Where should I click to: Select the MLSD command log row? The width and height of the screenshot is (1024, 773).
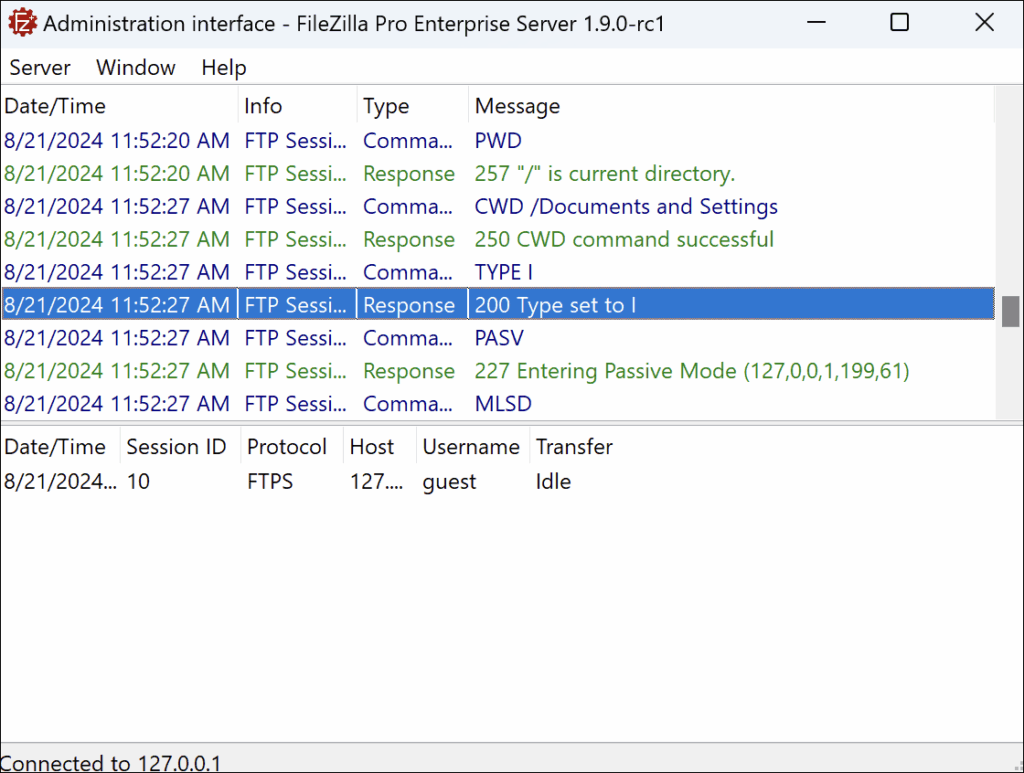point(503,405)
